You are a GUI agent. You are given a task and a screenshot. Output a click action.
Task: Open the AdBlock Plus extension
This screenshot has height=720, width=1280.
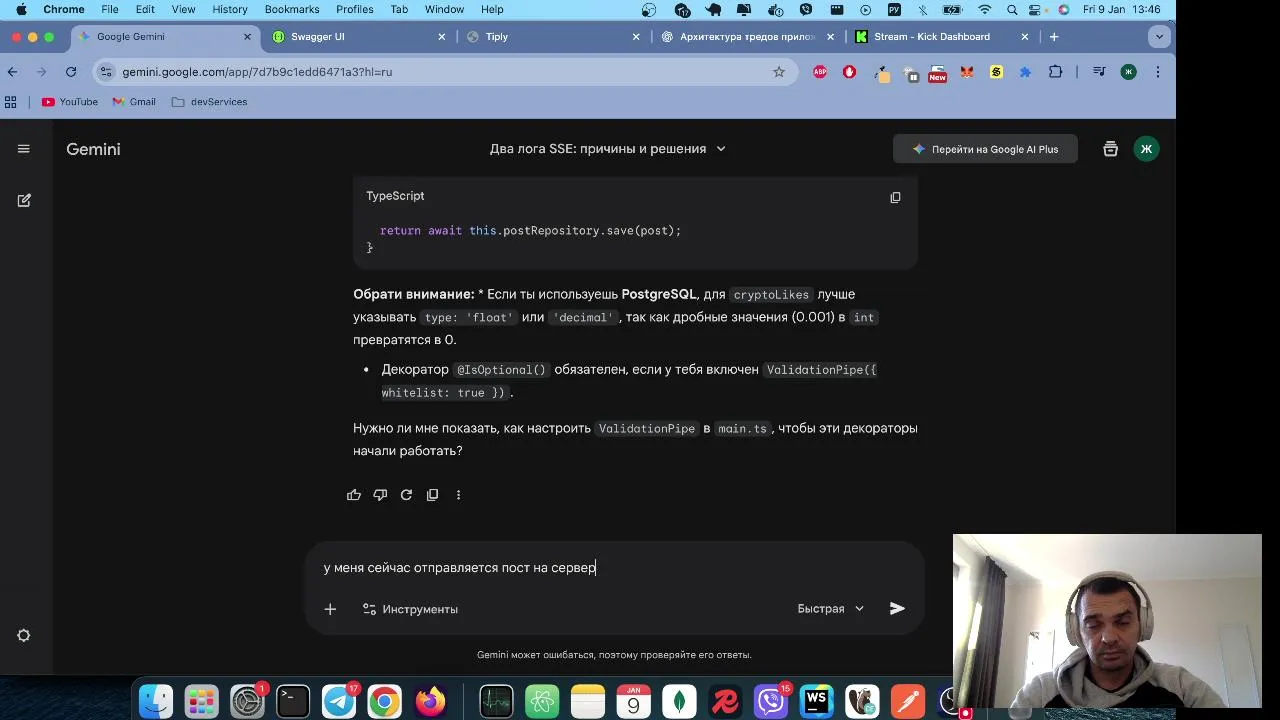(820, 72)
